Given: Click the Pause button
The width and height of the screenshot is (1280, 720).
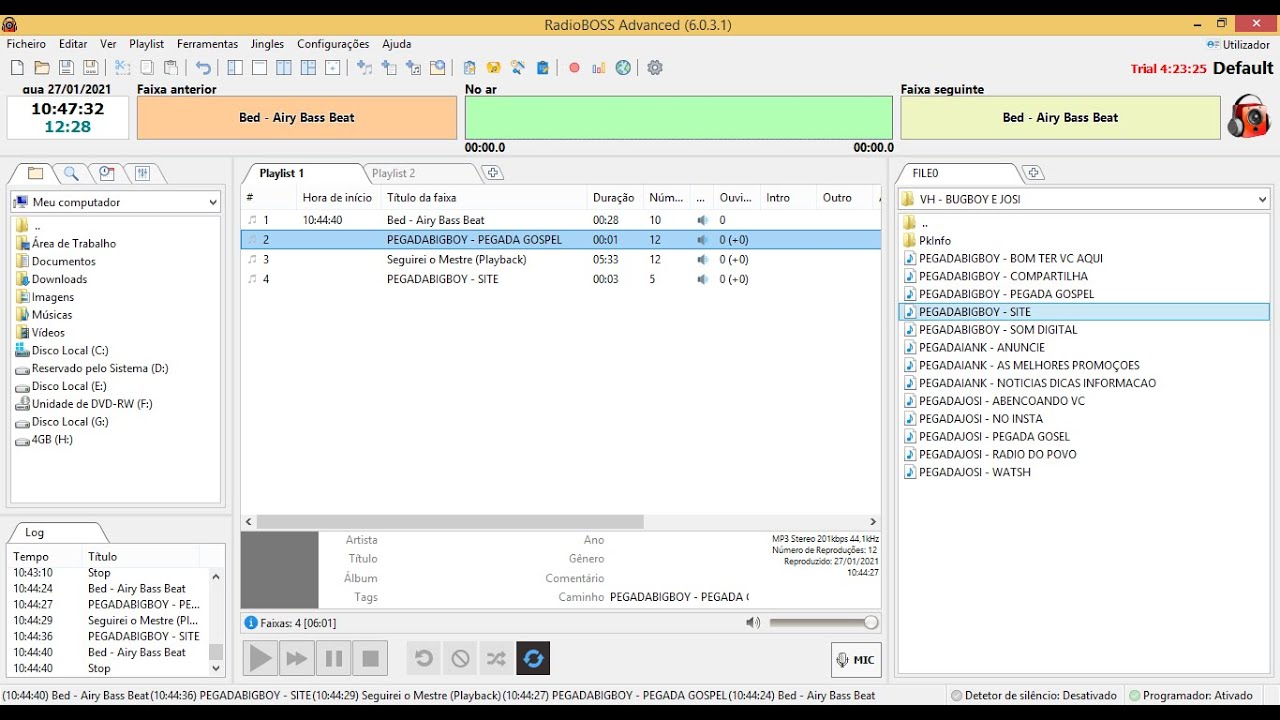Looking at the screenshot, I should click(x=334, y=658).
